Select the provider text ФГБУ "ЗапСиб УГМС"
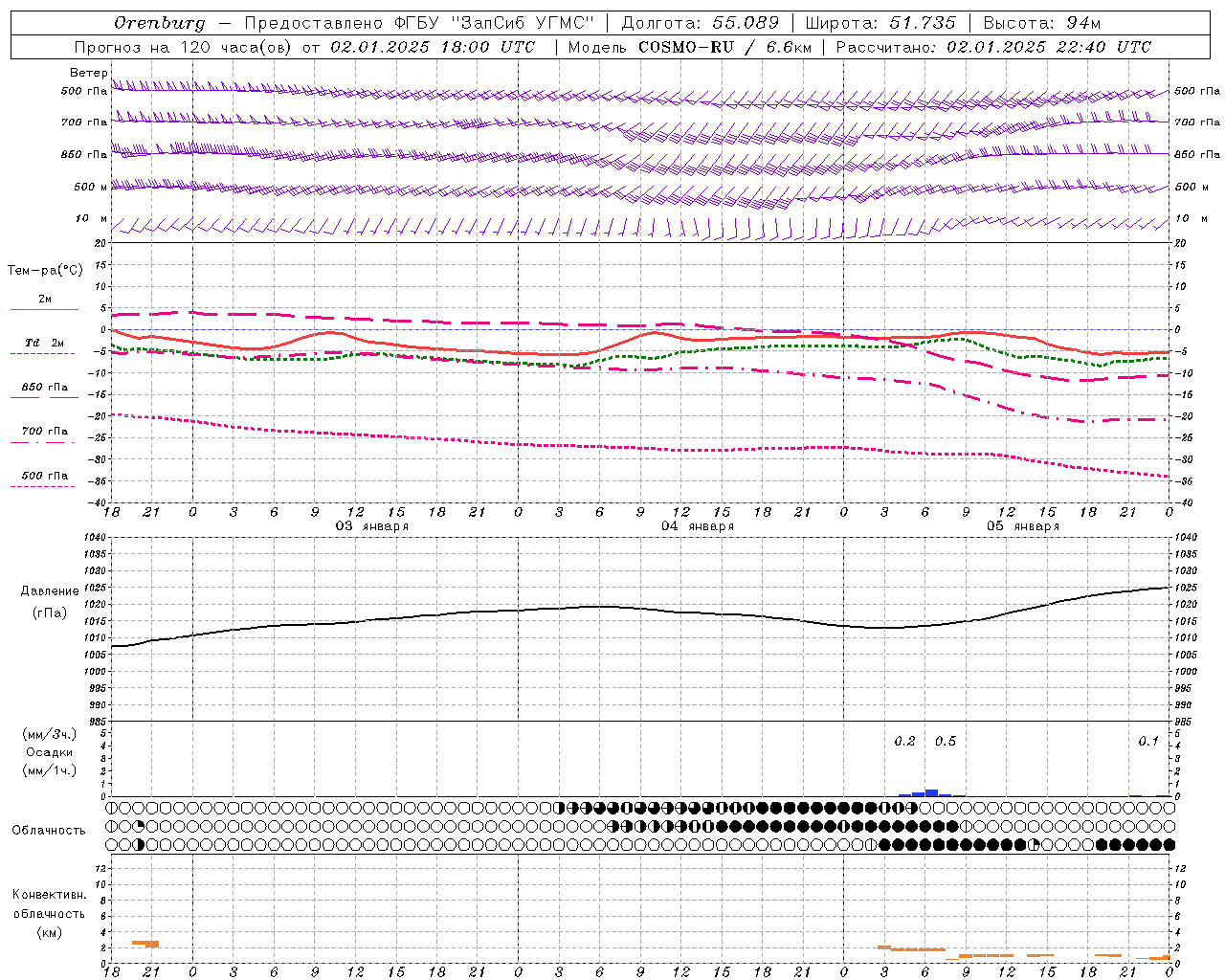The height and width of the screenshot is (980, 1225). [495, 23]
